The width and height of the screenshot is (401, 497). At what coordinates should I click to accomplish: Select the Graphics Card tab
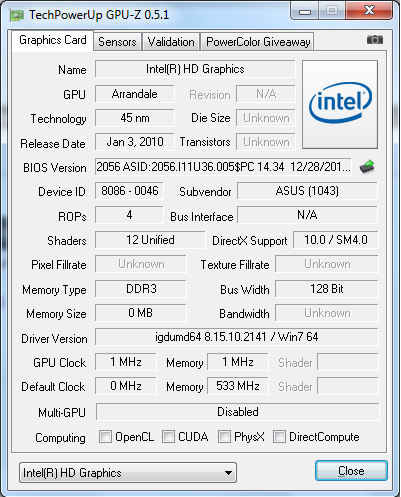(x=53, y=40)
